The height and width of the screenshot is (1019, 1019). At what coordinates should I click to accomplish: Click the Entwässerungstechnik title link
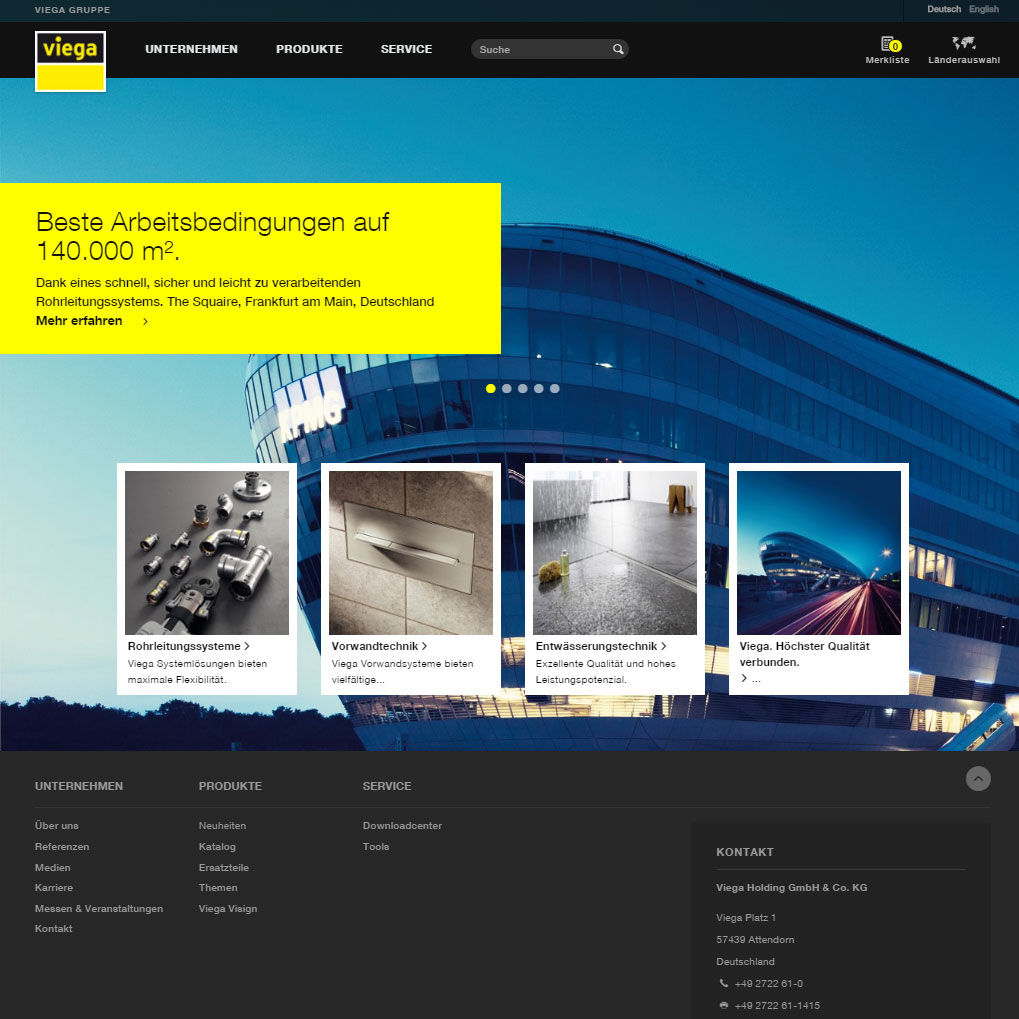(600, 646)
